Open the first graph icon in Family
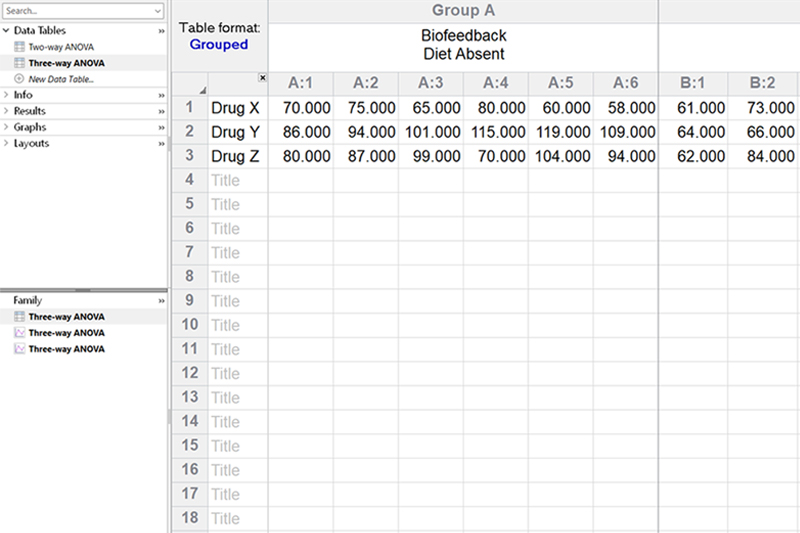This screenshot has width=800, height=533. (19, 333)
